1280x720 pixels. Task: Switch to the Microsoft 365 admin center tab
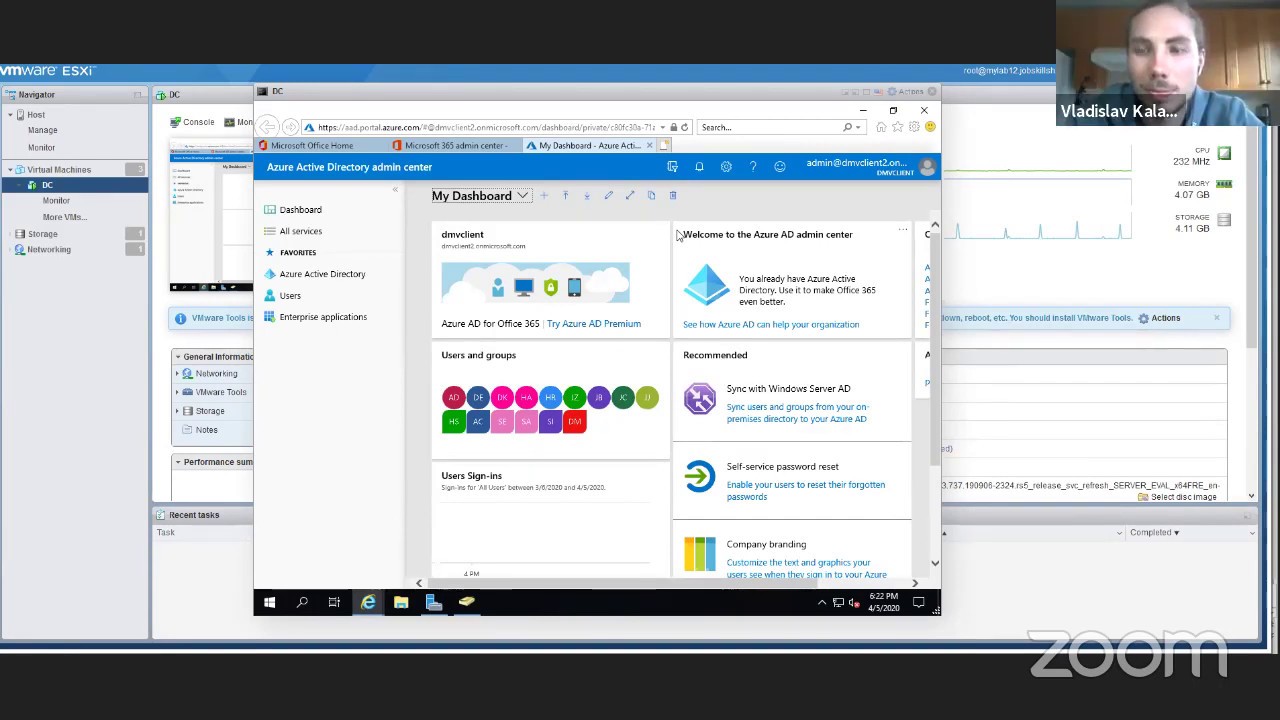455,146
